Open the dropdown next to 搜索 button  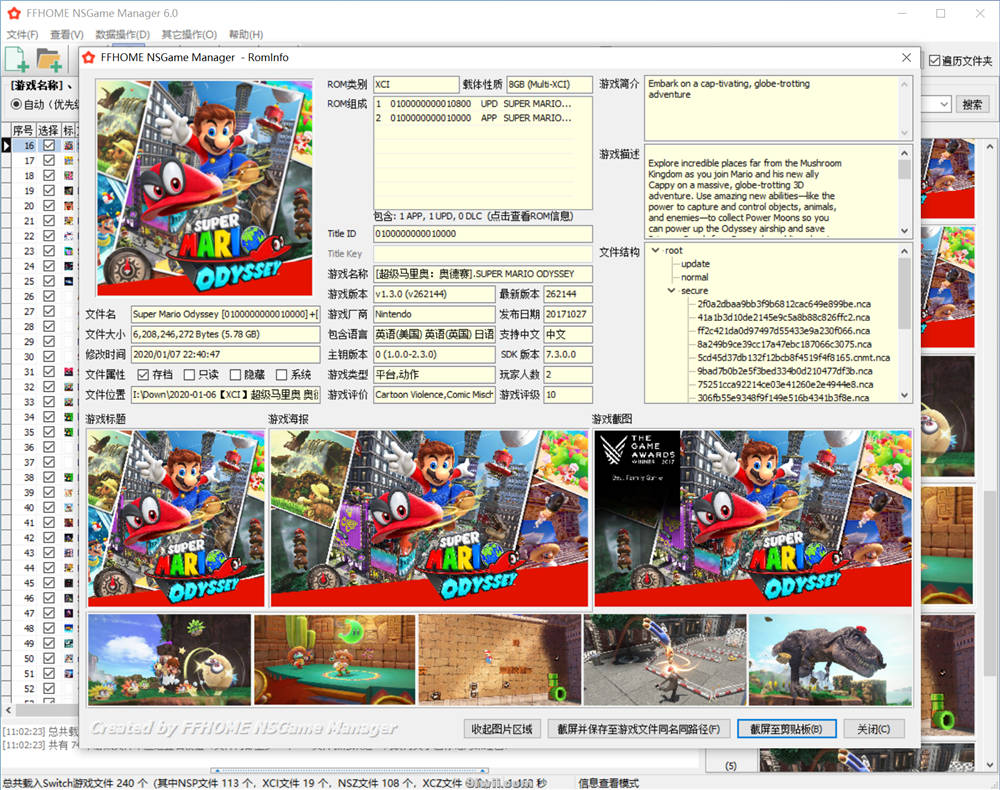coord(945,105)
